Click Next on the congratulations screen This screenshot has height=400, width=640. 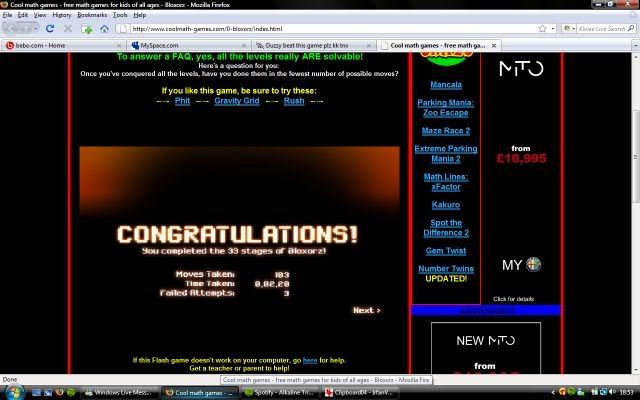coord(366,311)
